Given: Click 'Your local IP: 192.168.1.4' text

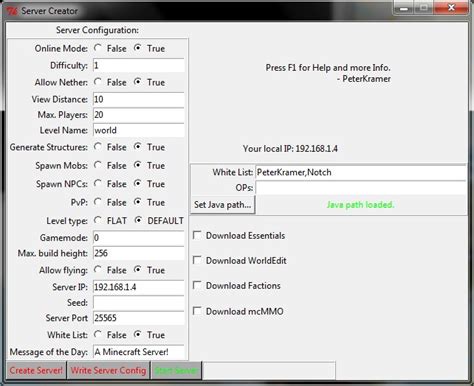Looking at the screenshot, I should pyautogui.click(x=290, y=149).
